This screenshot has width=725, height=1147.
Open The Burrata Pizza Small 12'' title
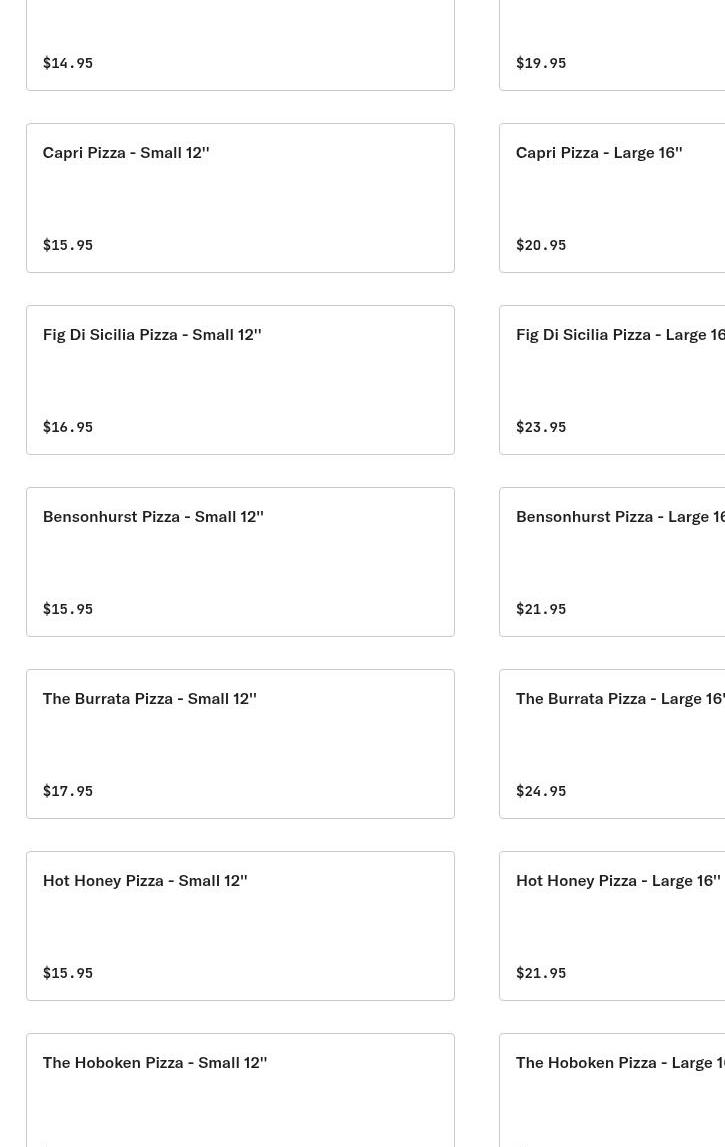150,699
